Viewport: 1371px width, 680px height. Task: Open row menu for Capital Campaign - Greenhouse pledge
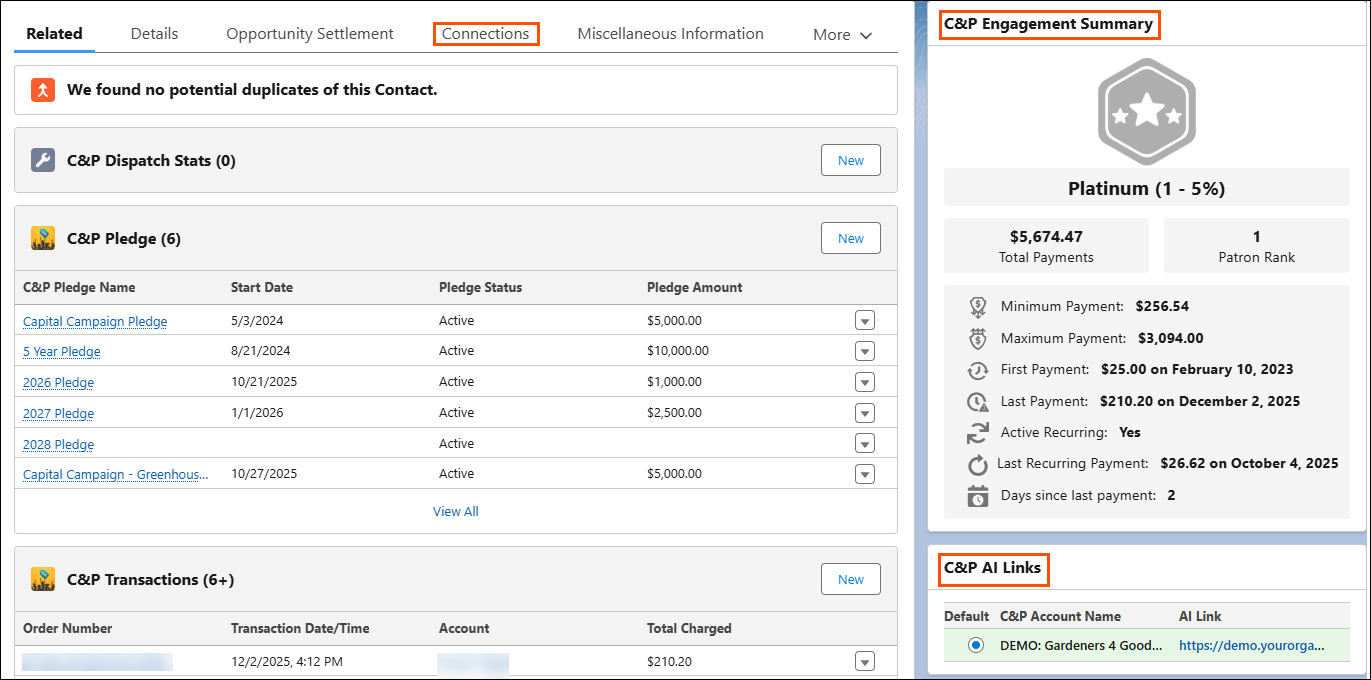[x=865, y=474]
